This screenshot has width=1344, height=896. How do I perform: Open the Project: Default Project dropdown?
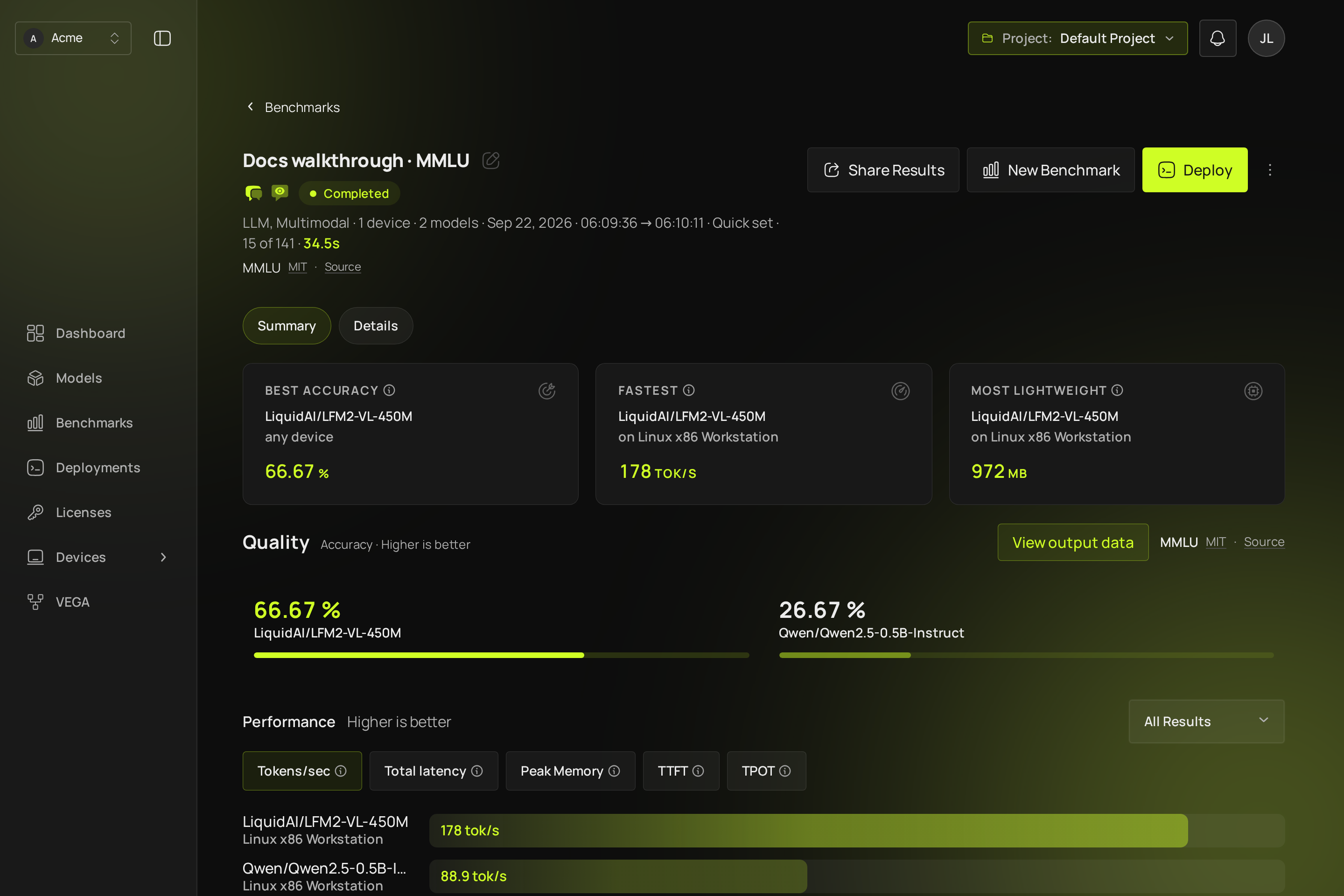pos(1077,38)
